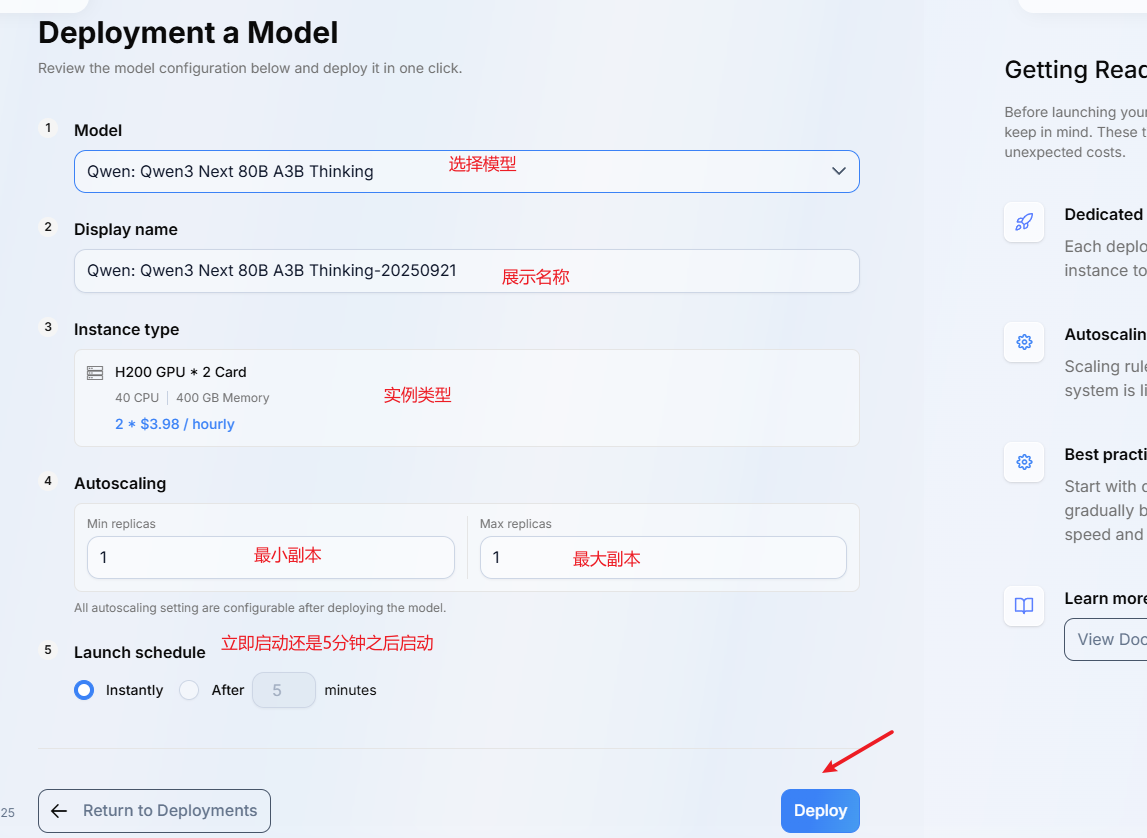Click the open book icon by Learn more

[1023, 606]
